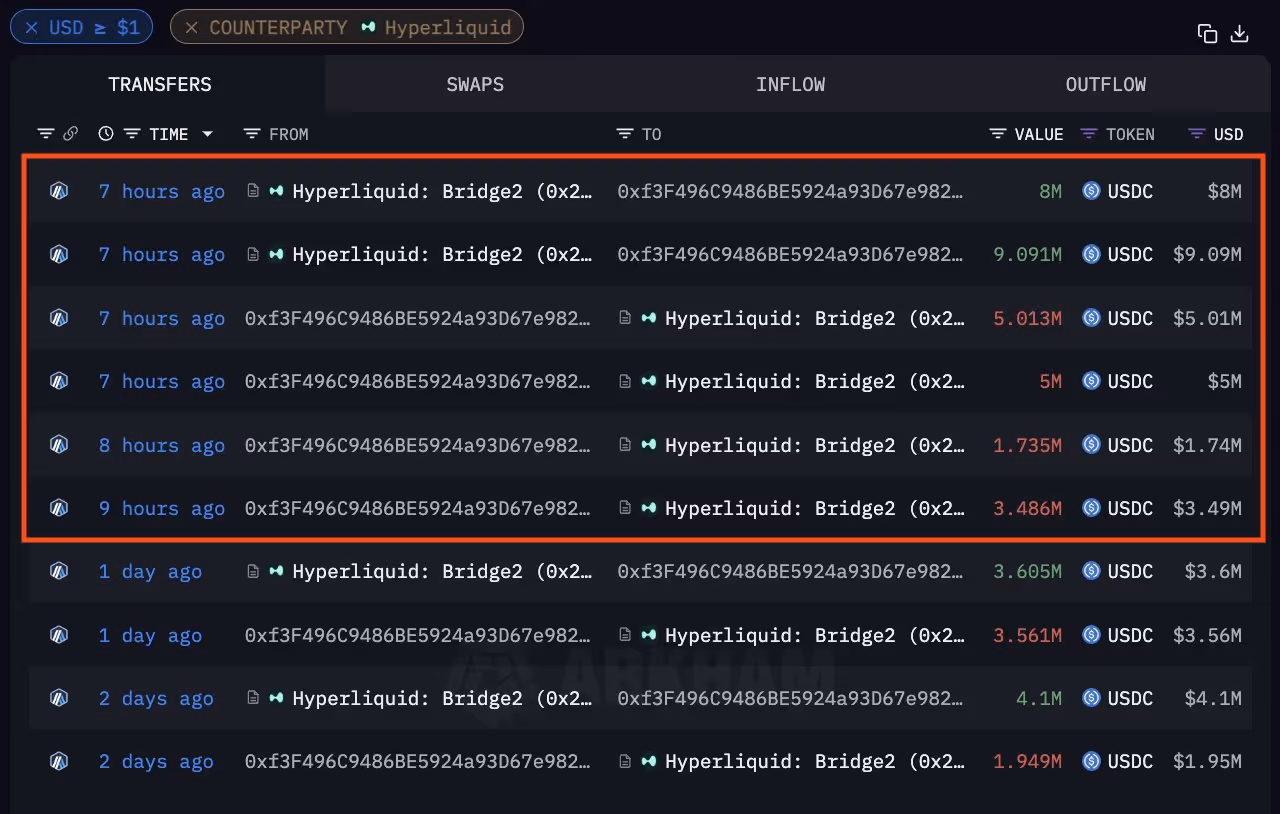Switch to the OUTFLOW tab
The image size is (1280, 814).
1105,85
